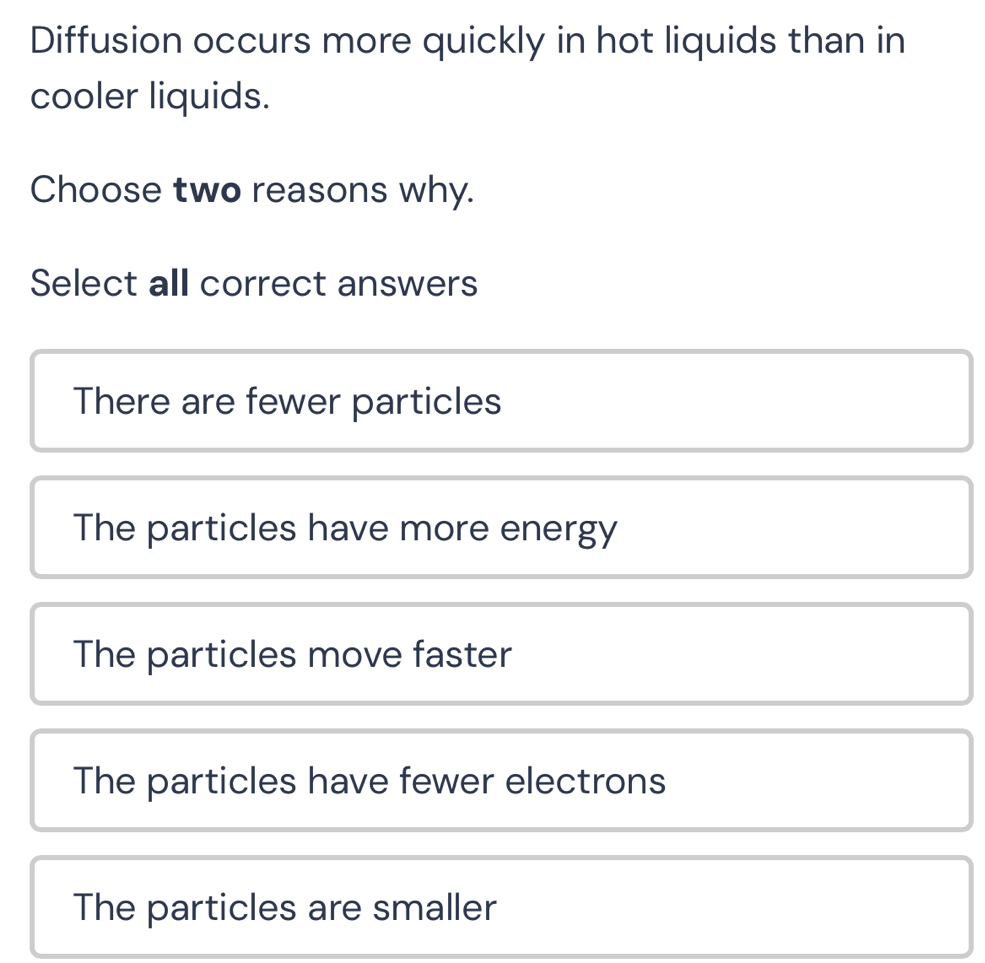Screen dimensions: 985x963
Task: Click the word 'faster' in the third option
Action: tap(462, 654)
